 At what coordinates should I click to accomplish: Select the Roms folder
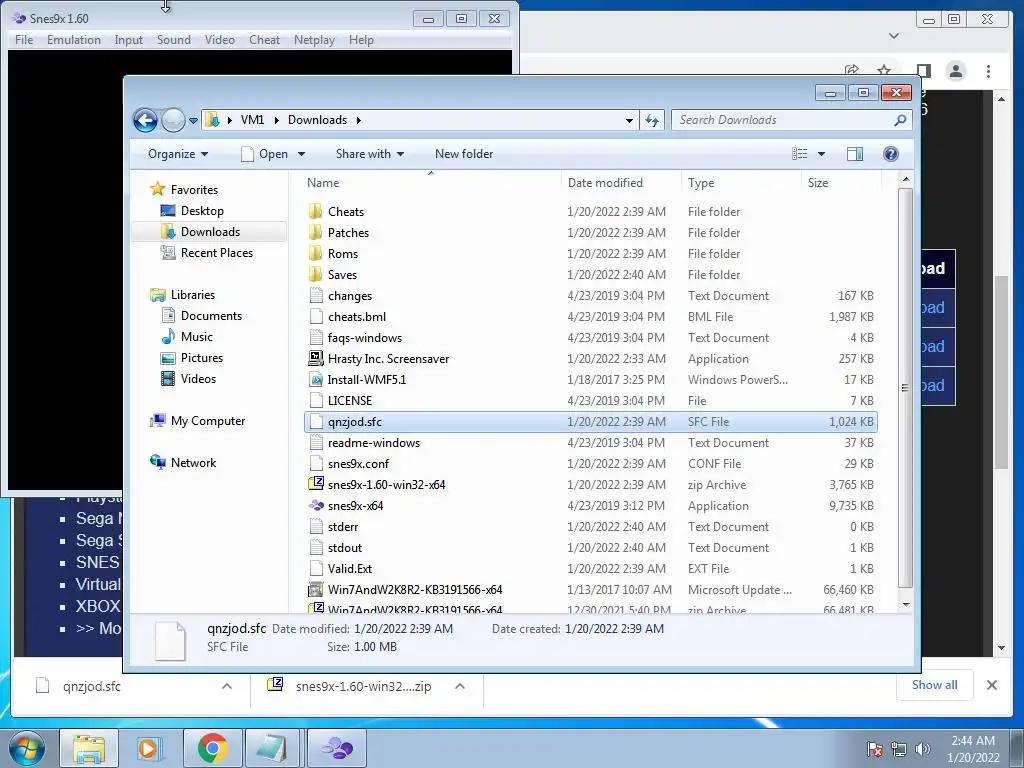click(343, 253)
